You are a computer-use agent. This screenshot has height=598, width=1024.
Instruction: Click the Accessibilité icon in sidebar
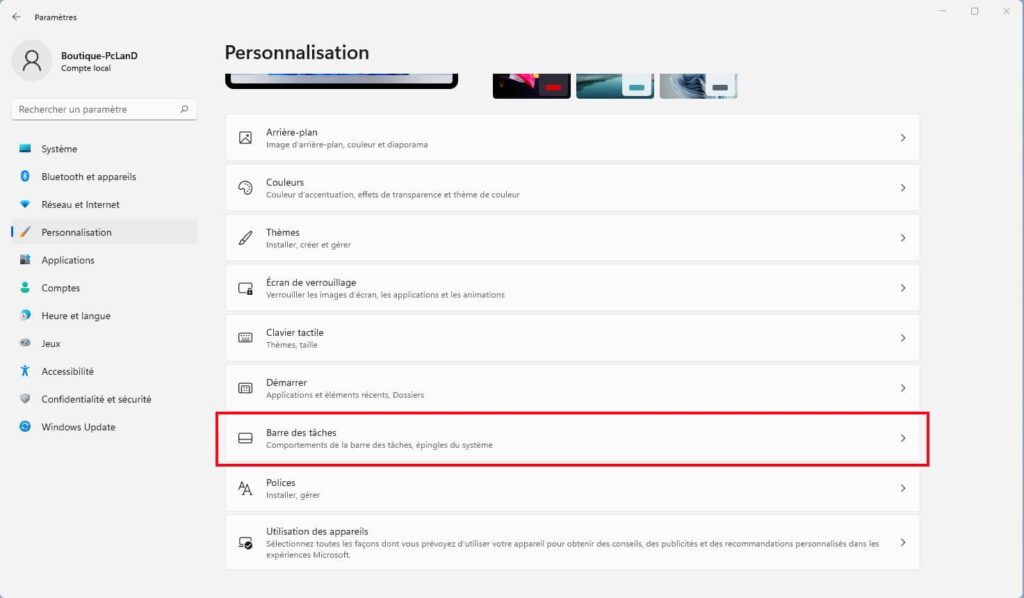pyautogui.click(x=25, y=371)
